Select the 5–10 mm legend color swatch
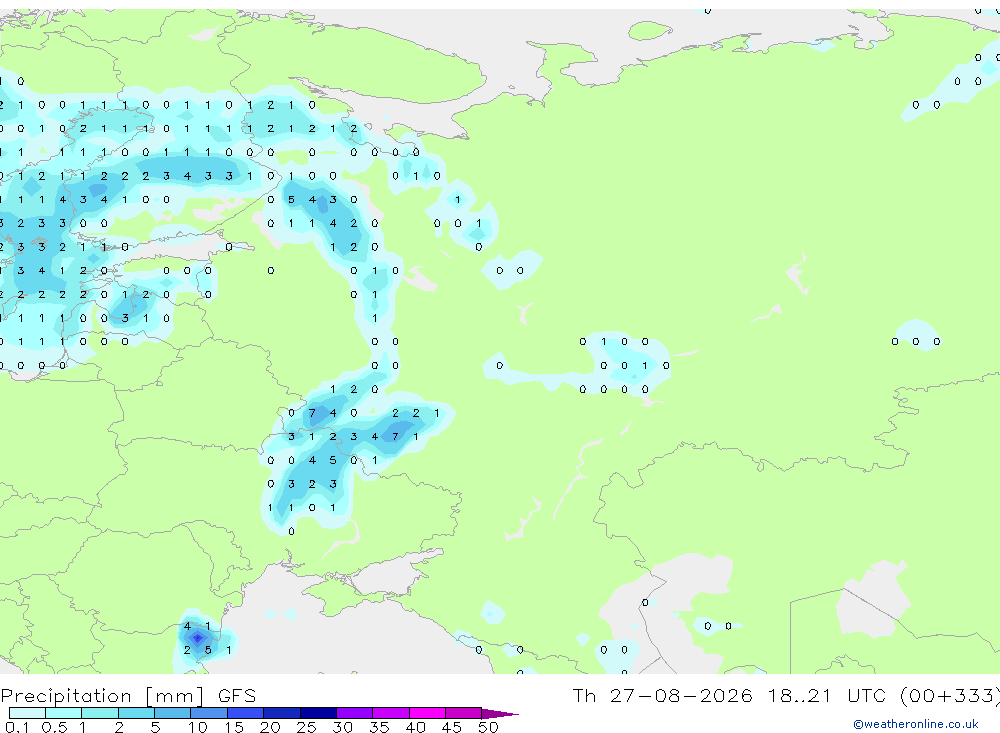The width and height of the screenshot is (1000, 733). coord(173,713)
